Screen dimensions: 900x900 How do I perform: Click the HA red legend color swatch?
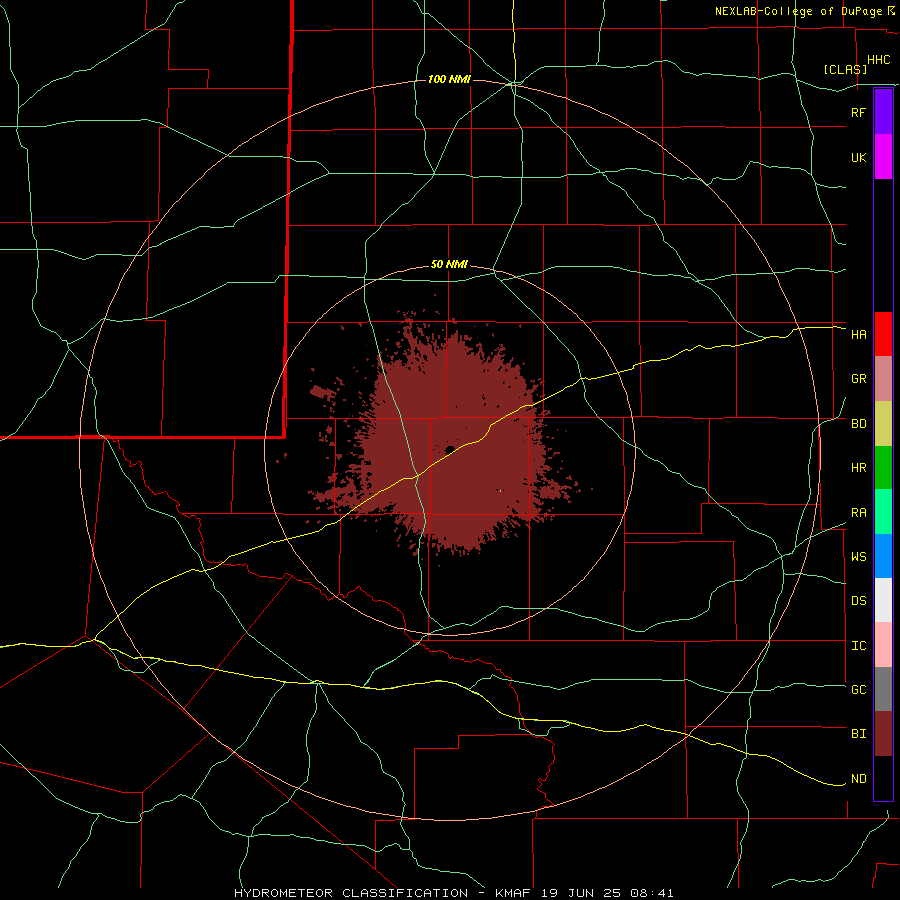(x=883, y=334)
